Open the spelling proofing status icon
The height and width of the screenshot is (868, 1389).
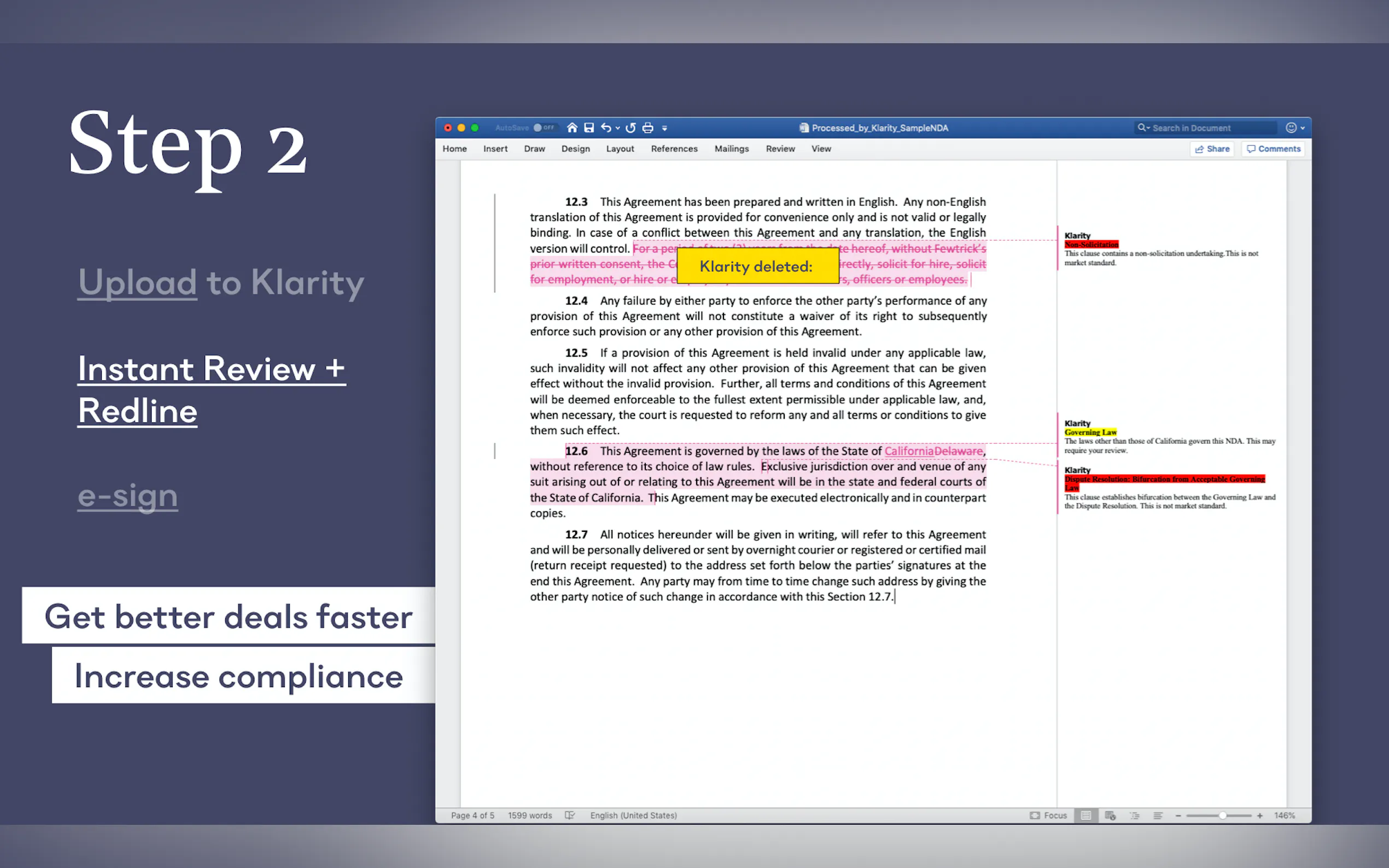coord(570,815)
